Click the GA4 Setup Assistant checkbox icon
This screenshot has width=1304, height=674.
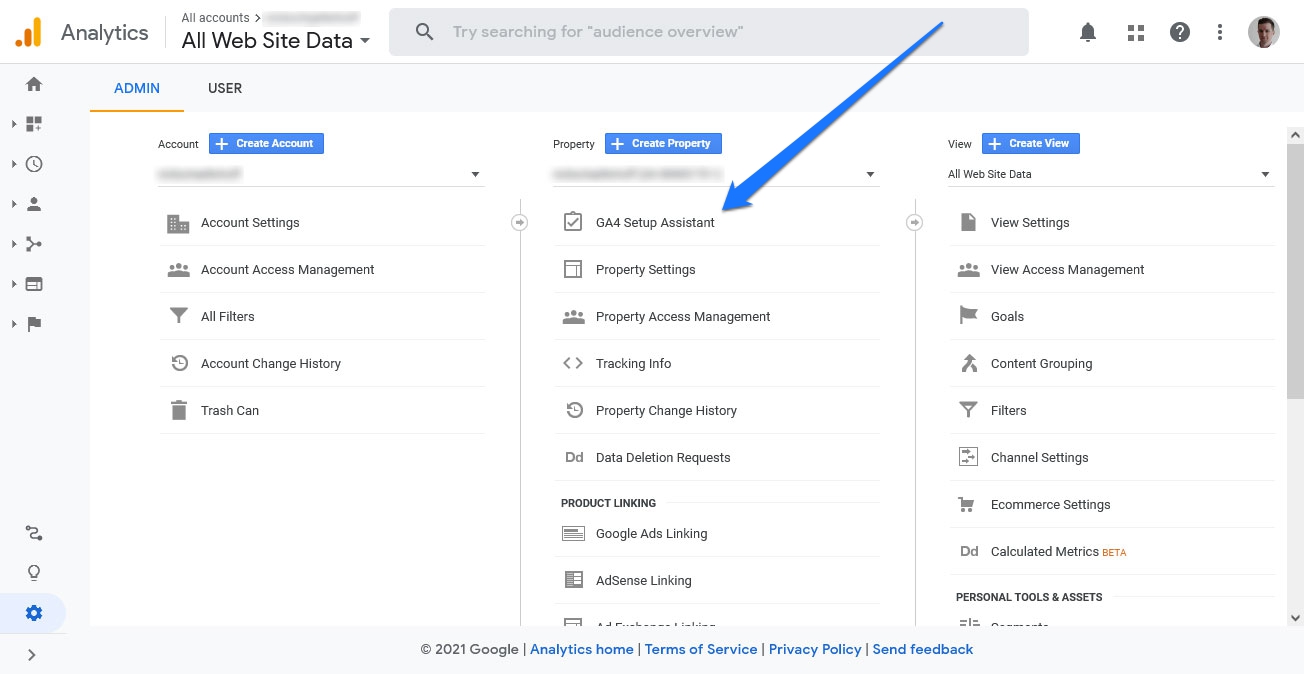[x=573, y=222]
